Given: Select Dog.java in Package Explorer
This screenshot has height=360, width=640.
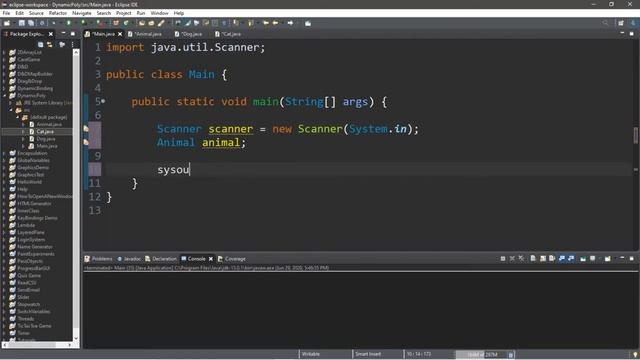Looking at the screenshot, I should tap(46, 139).
